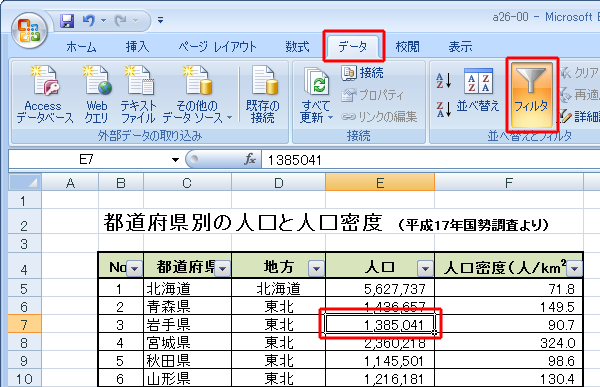The width and height of the screenshot is (600, 387).
Task: Open the 接続 connections button
Action: click(363, 73)
